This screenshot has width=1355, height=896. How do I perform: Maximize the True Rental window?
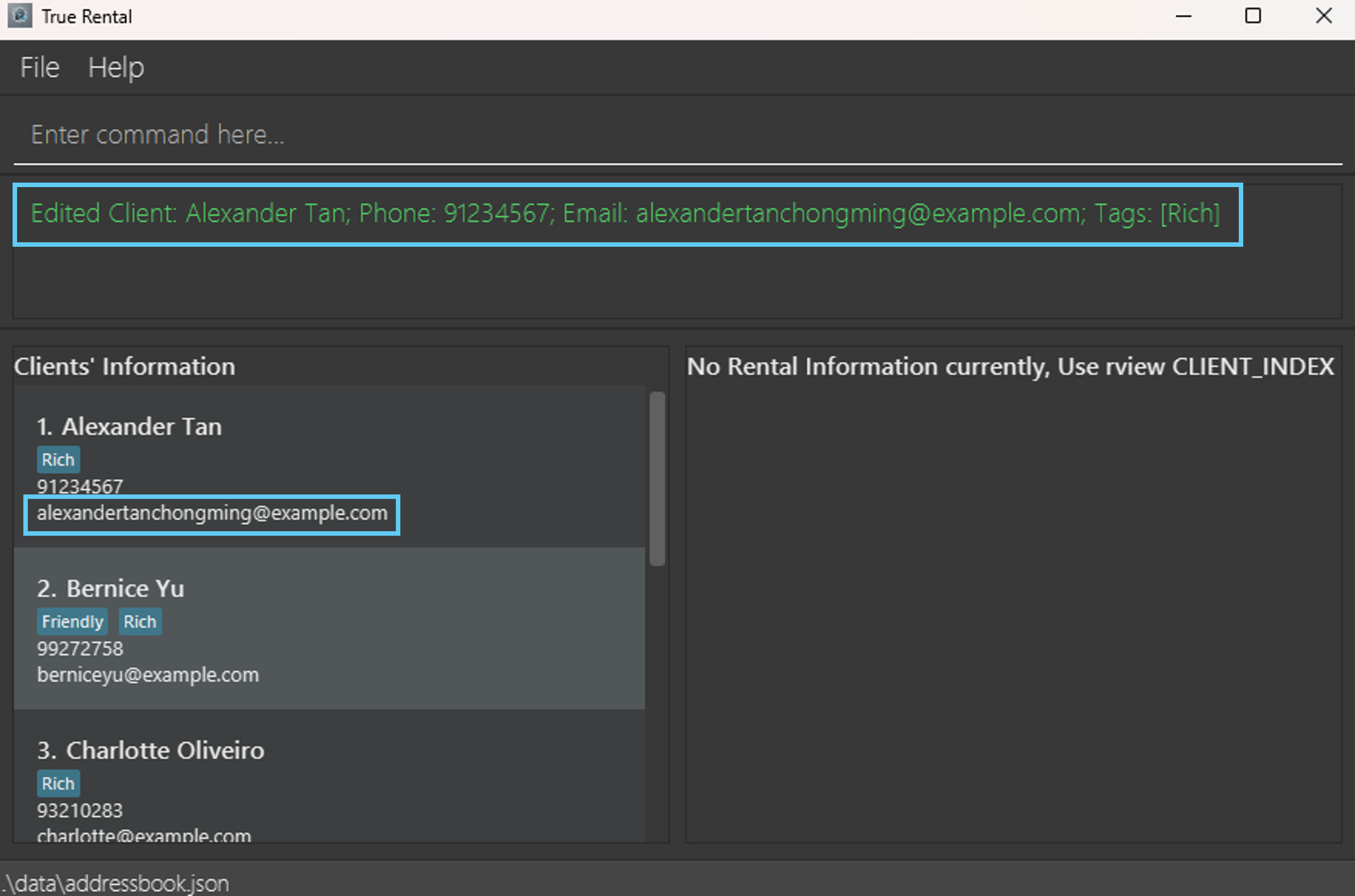tap(1253, 16)
